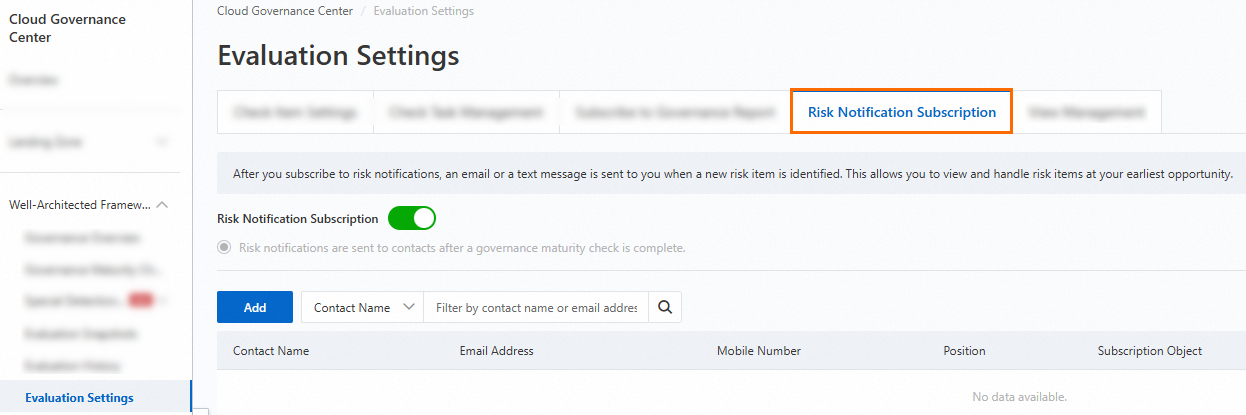Select the governance maturity check radio button

pos(224,247)
